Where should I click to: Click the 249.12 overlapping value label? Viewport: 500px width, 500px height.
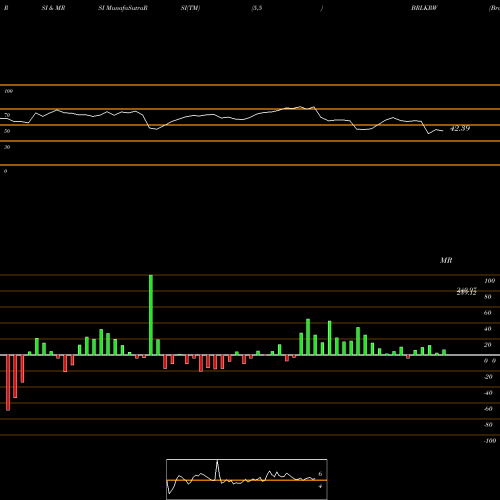point(466,292)
